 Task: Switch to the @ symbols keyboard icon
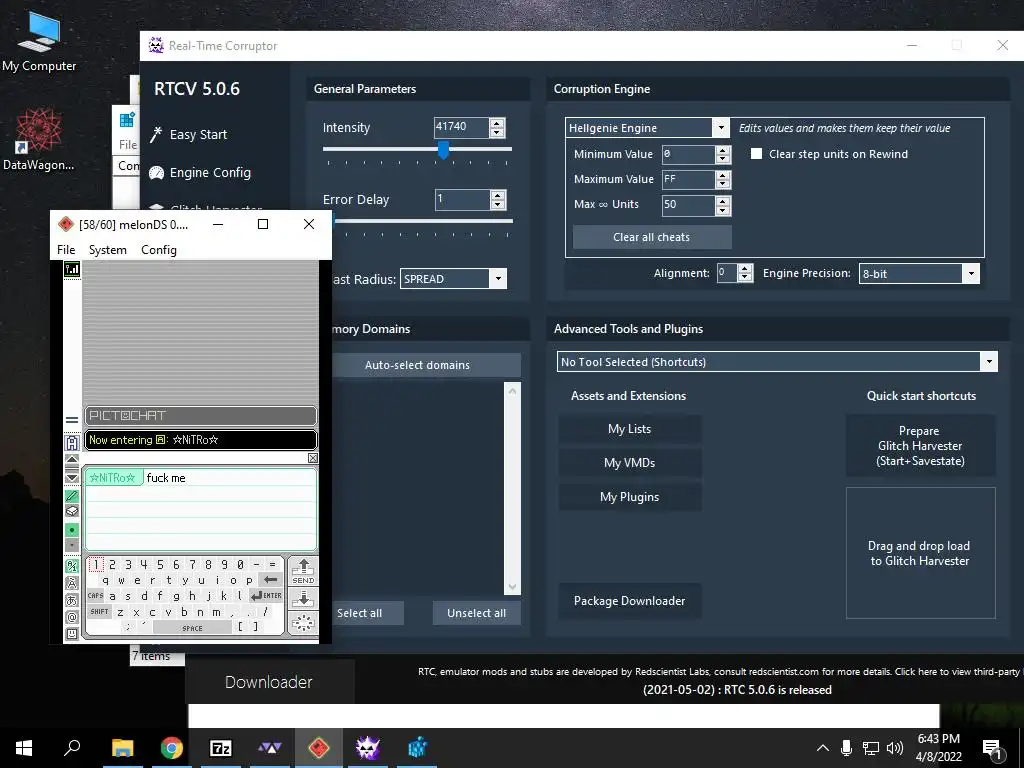[x=72, y=616]
